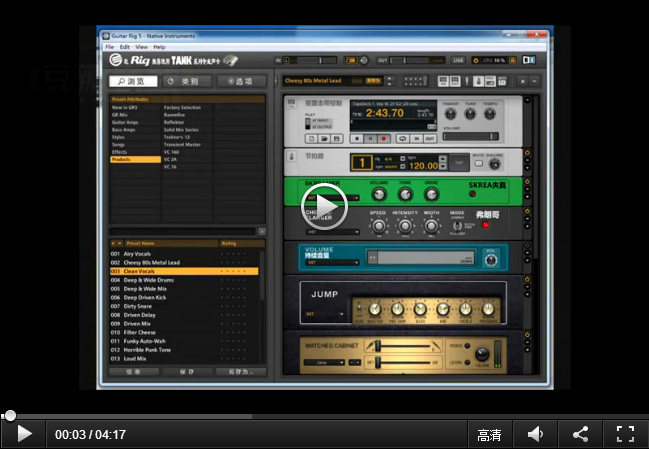
Task: Click the Matched Cabinet volume knob
Action: (x=482, y=354)
